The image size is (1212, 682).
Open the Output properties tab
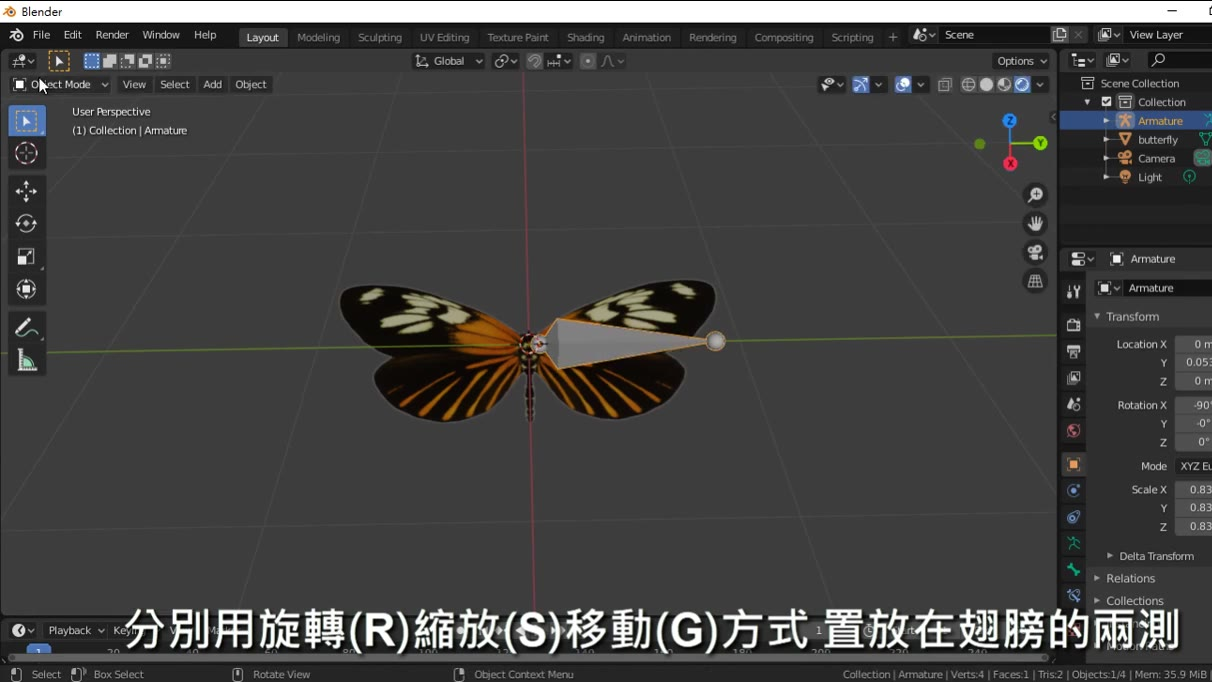click(x=1073, y=352)
